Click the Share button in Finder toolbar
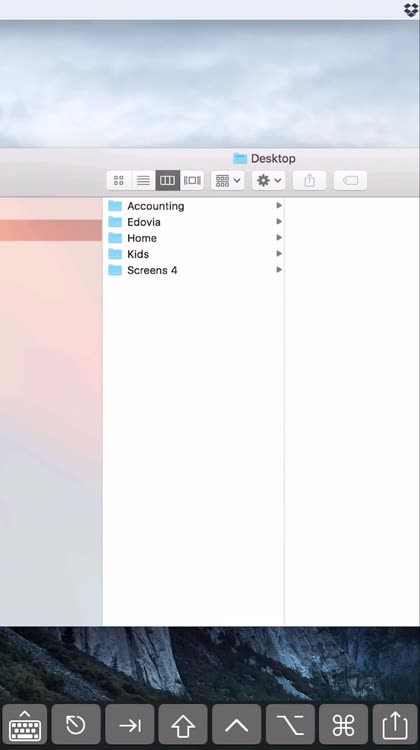 (x=309, y=180)
